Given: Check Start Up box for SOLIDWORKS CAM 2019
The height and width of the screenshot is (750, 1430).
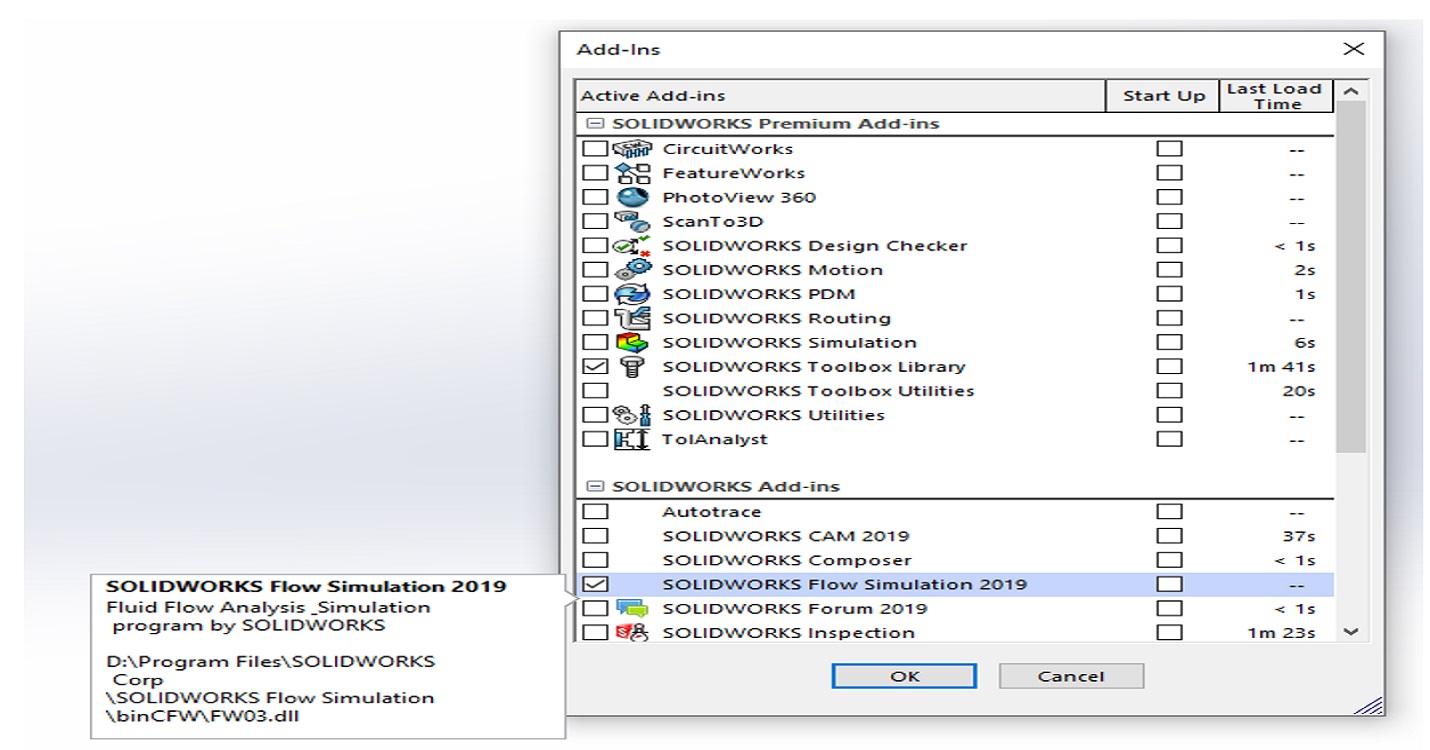Looking at the screenshot, I should point(1169,536).
